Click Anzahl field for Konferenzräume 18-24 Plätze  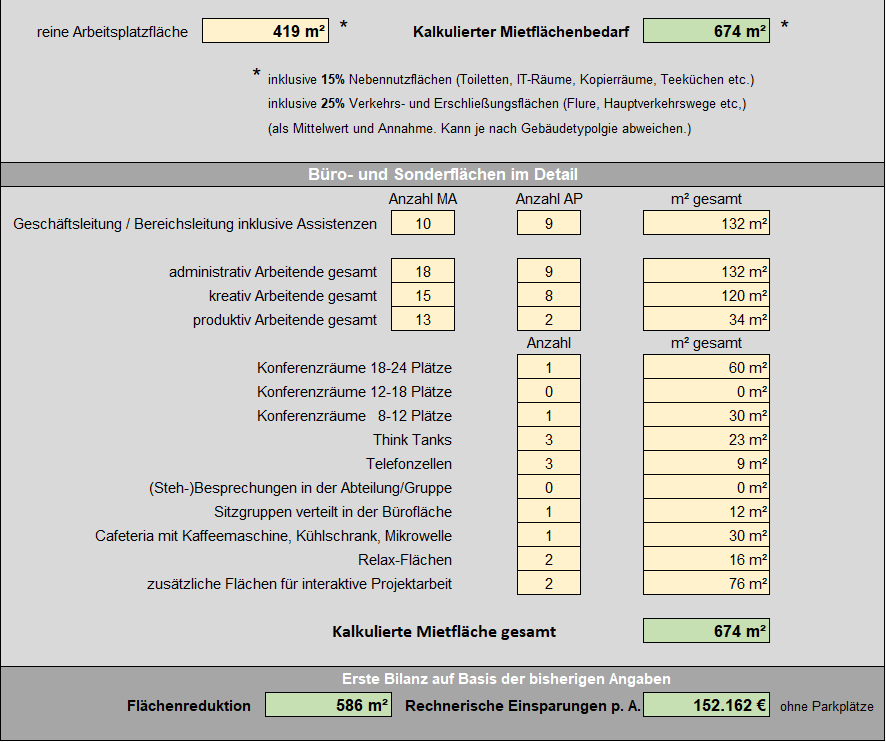[549, 367]
